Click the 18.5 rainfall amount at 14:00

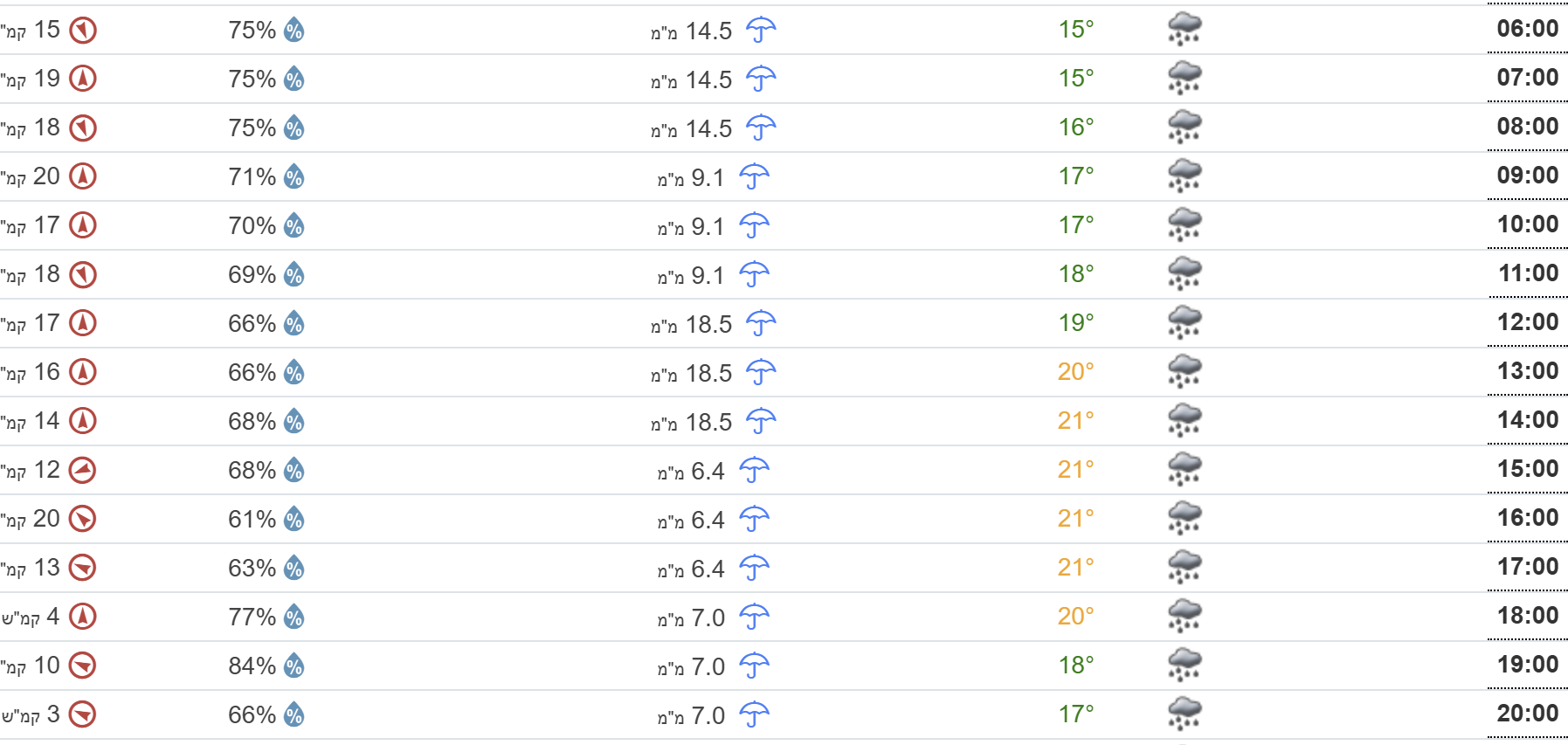[x=708, y=422]
